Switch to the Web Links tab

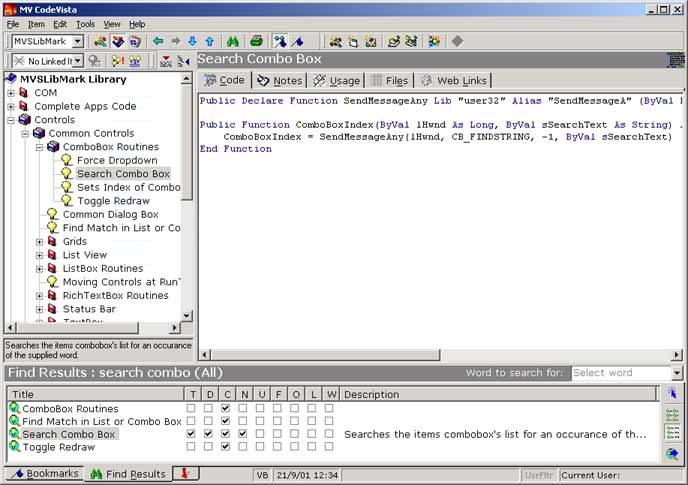tap(454, 80)
